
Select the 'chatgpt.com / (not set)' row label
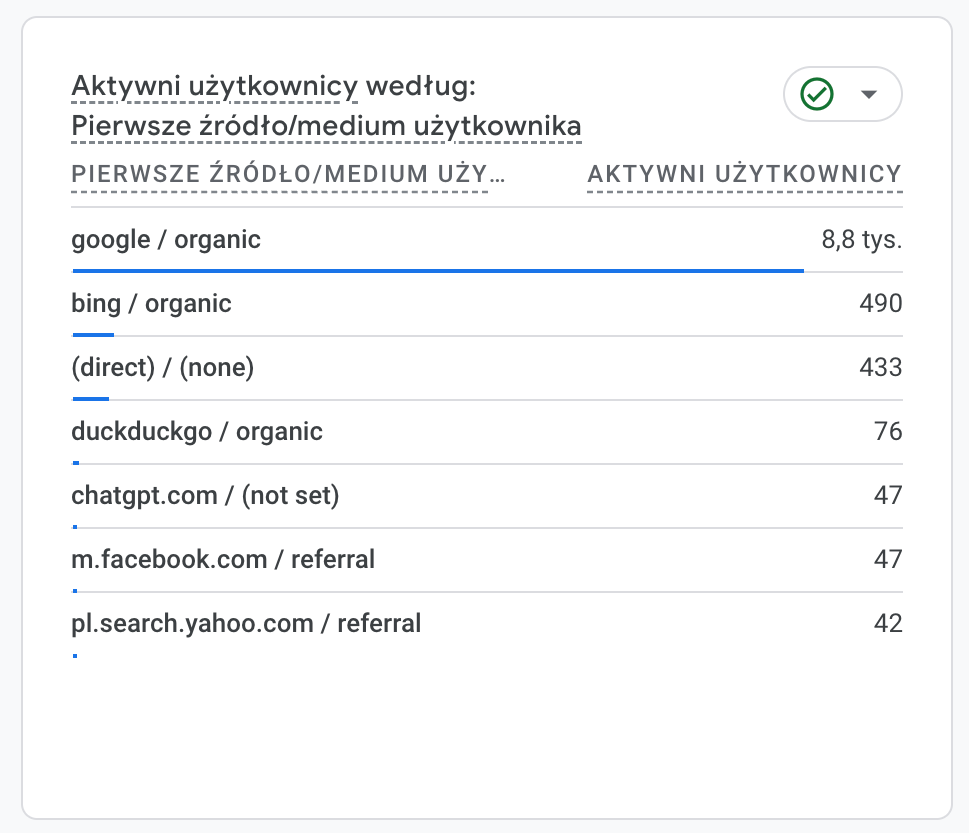click(205, 496)
